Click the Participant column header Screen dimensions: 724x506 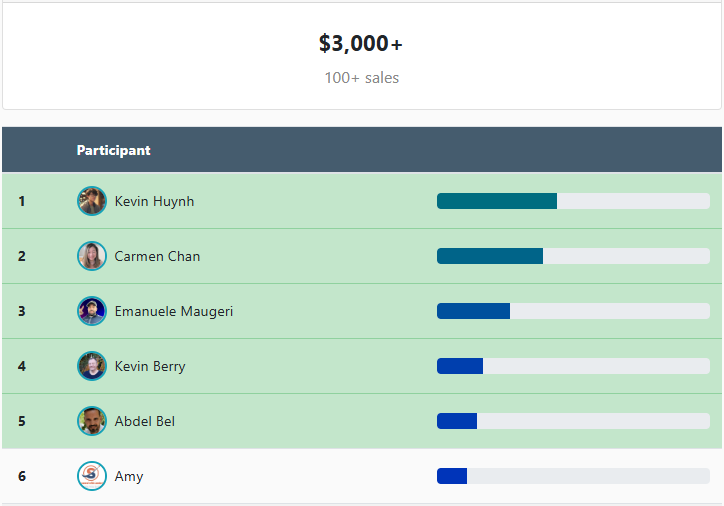[113, 150]
